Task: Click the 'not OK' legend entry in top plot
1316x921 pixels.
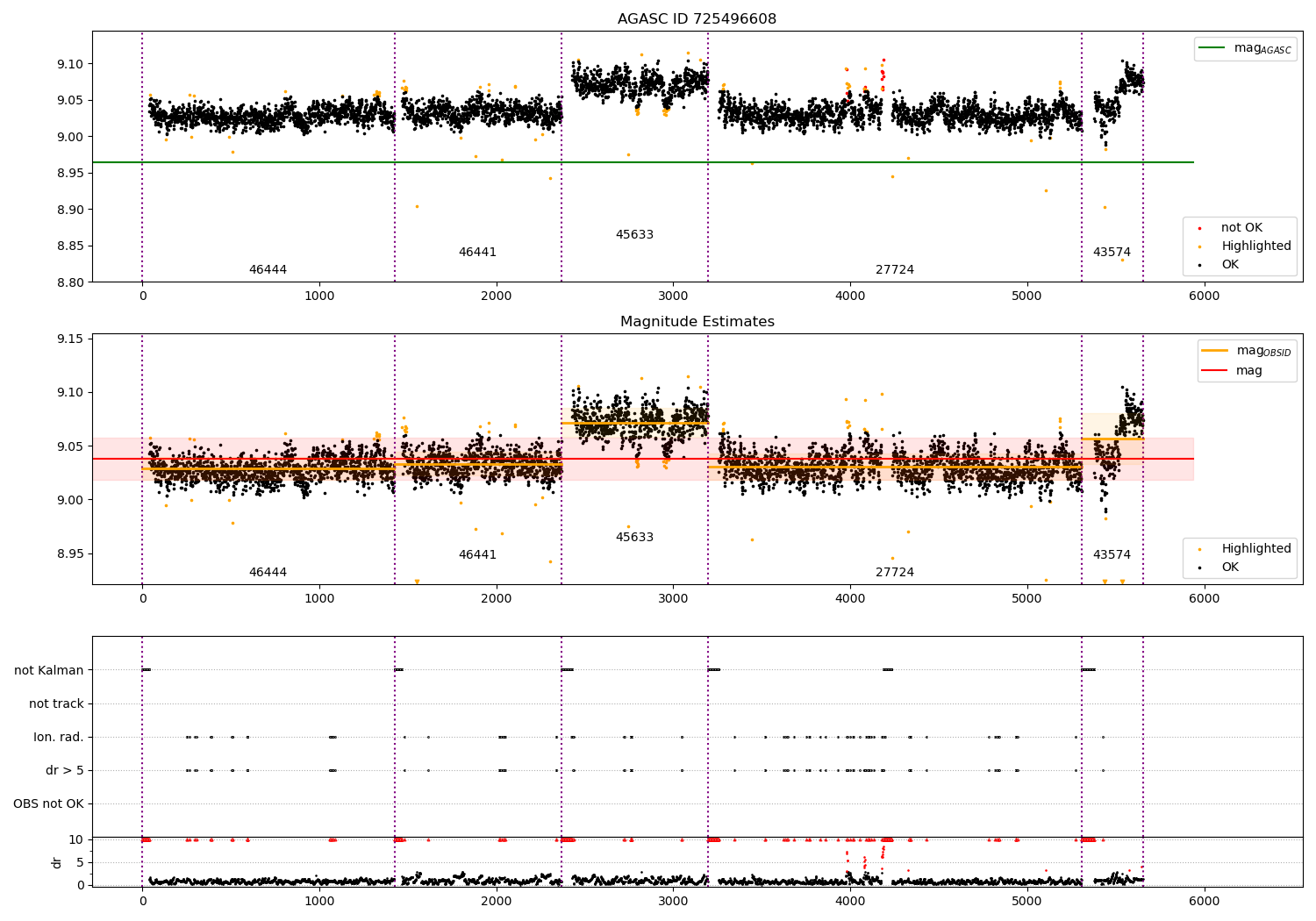Action: click(1241, 228)
